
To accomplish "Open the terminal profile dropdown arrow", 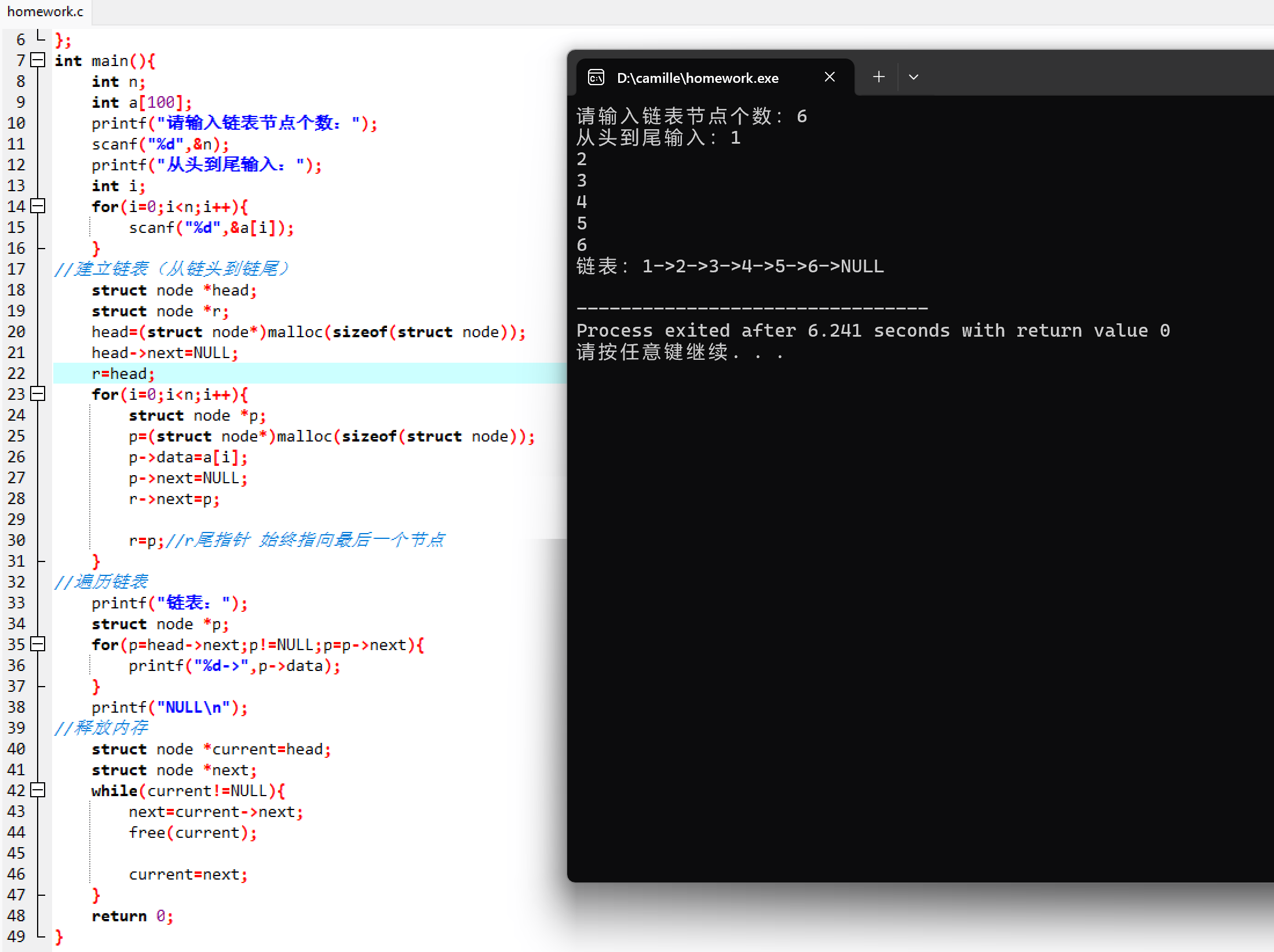I will 914,77.
